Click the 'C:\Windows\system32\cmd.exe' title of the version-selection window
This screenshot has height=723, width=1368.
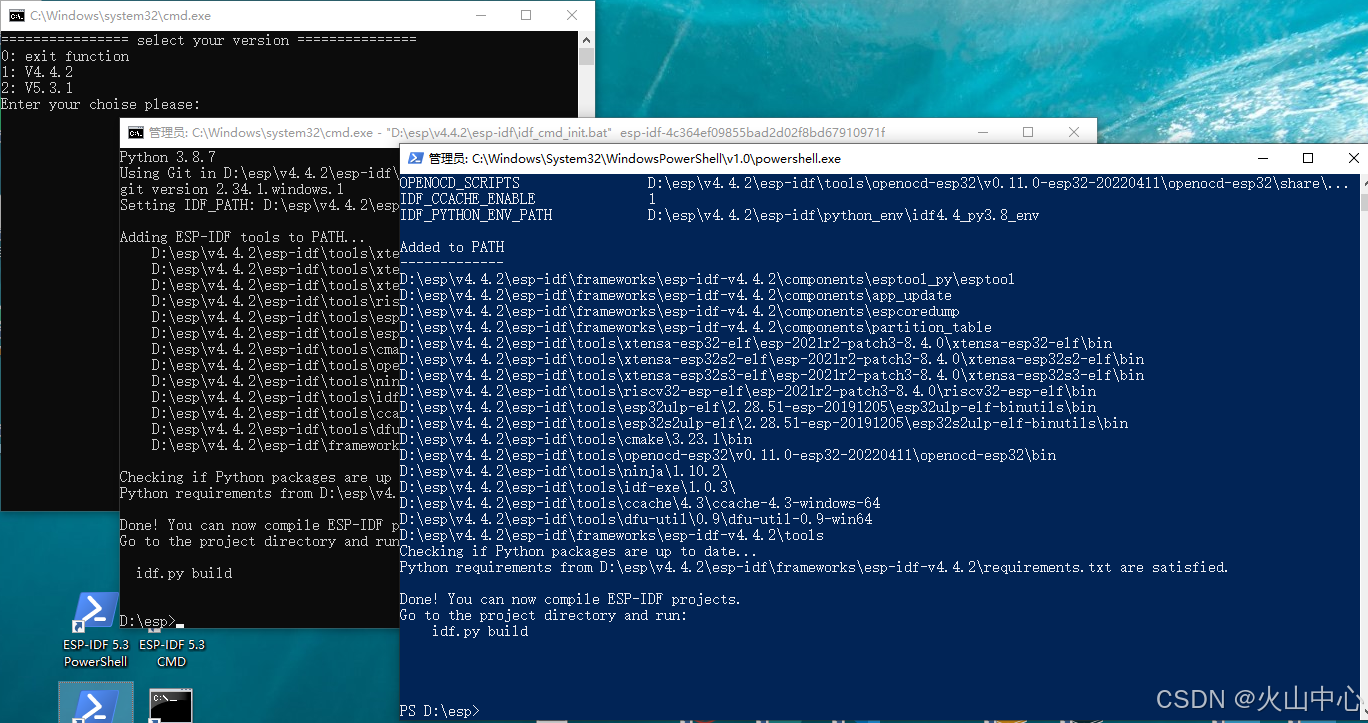click(x=120, y=16)
